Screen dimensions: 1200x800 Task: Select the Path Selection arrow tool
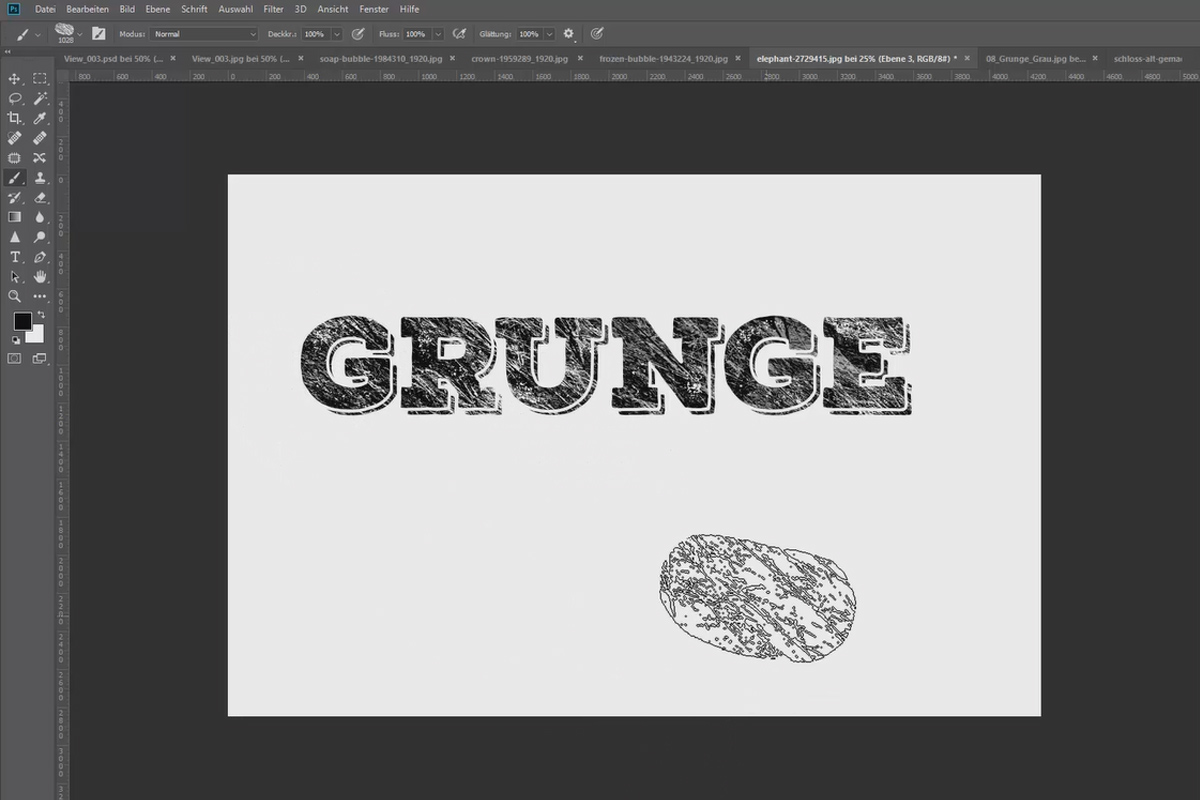tap(14, 276)
